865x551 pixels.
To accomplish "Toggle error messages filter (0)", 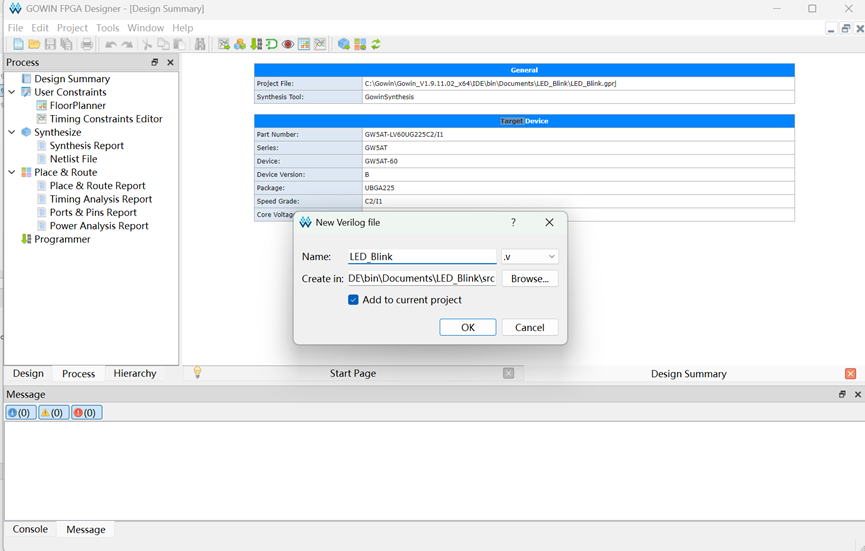I will 87,413.
